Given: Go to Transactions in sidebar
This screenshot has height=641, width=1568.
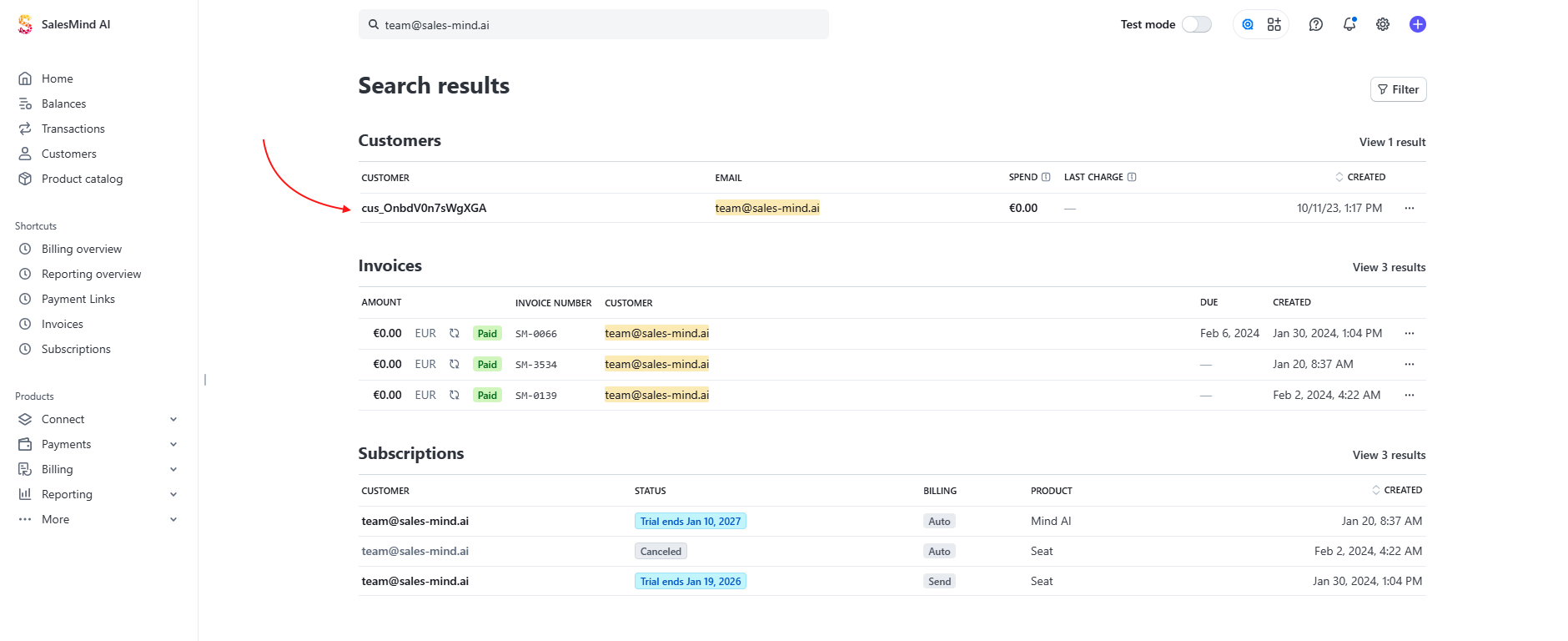Looking at the screenshot, I should pos(73,129).
